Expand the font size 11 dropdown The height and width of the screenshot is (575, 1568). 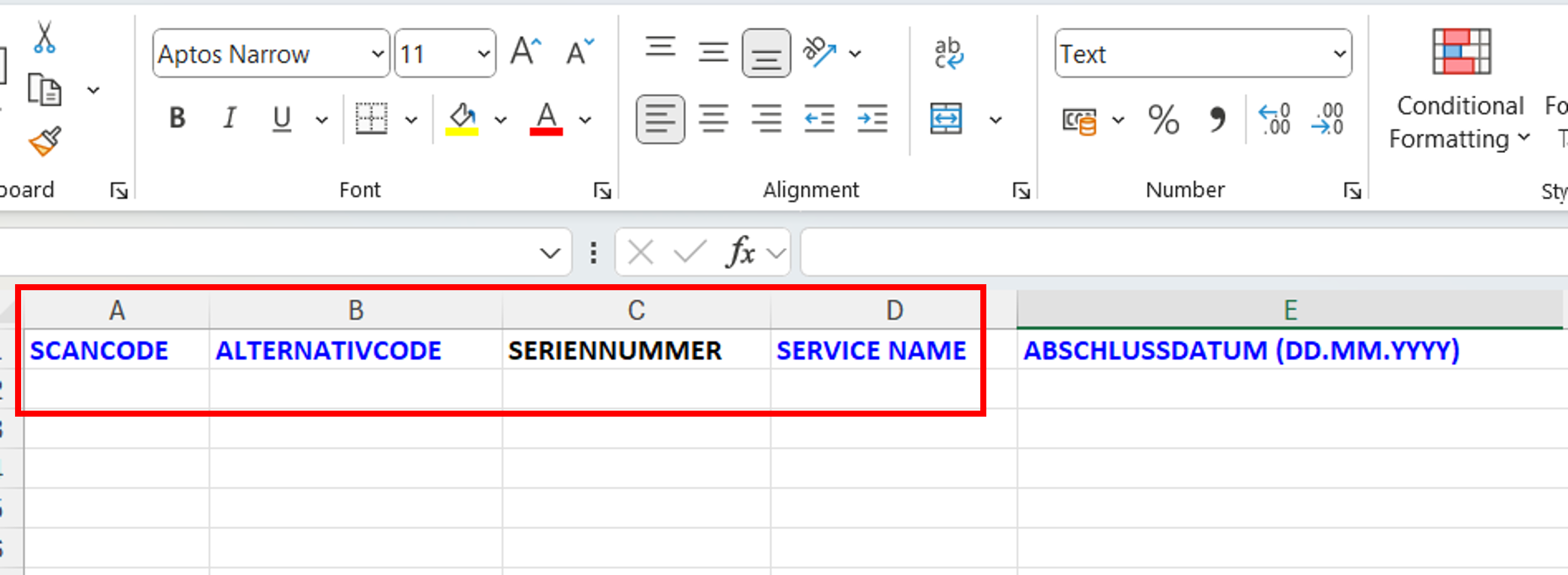pyautogui.click(x=484, y=54)
